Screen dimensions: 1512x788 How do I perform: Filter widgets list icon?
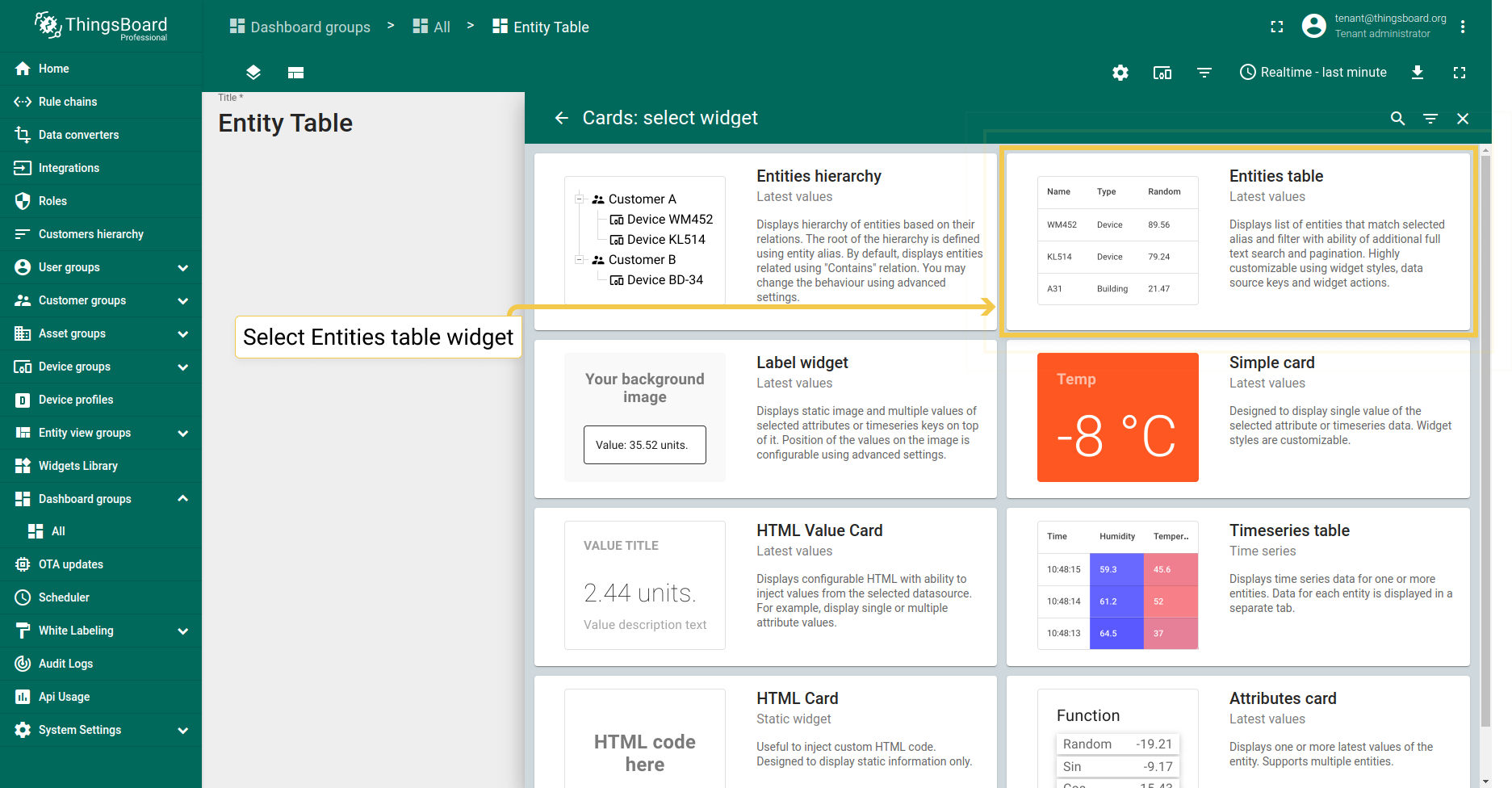(x=1430, y=119)
